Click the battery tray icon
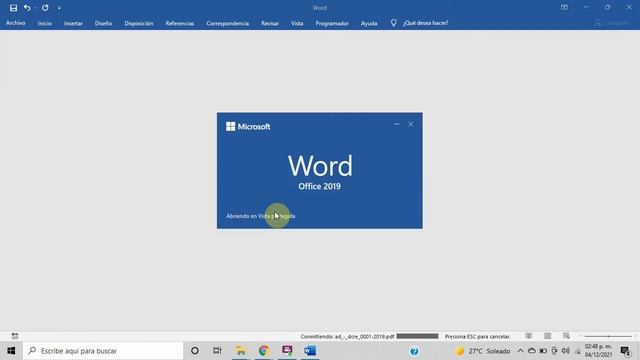Viewport: 640px width, 360px height. pyautogui.click(x=543, y=351)
